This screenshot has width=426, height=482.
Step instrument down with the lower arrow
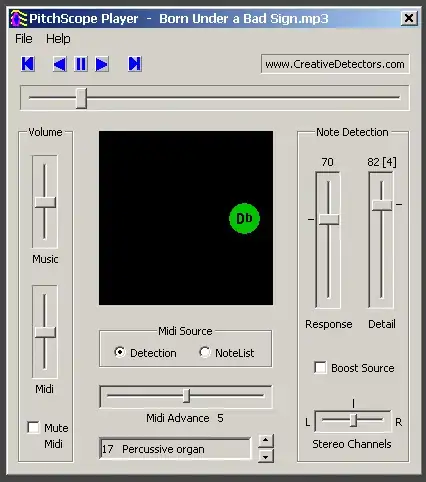[x=266, y=456]
